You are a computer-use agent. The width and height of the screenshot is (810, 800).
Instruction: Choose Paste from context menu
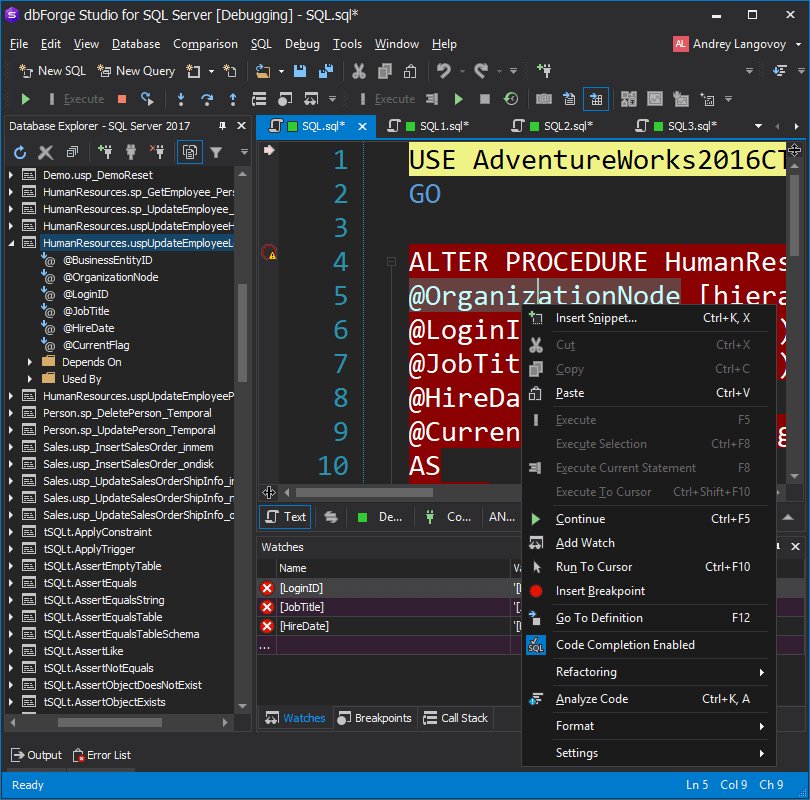pyautogui.click(x=648, y=393)
